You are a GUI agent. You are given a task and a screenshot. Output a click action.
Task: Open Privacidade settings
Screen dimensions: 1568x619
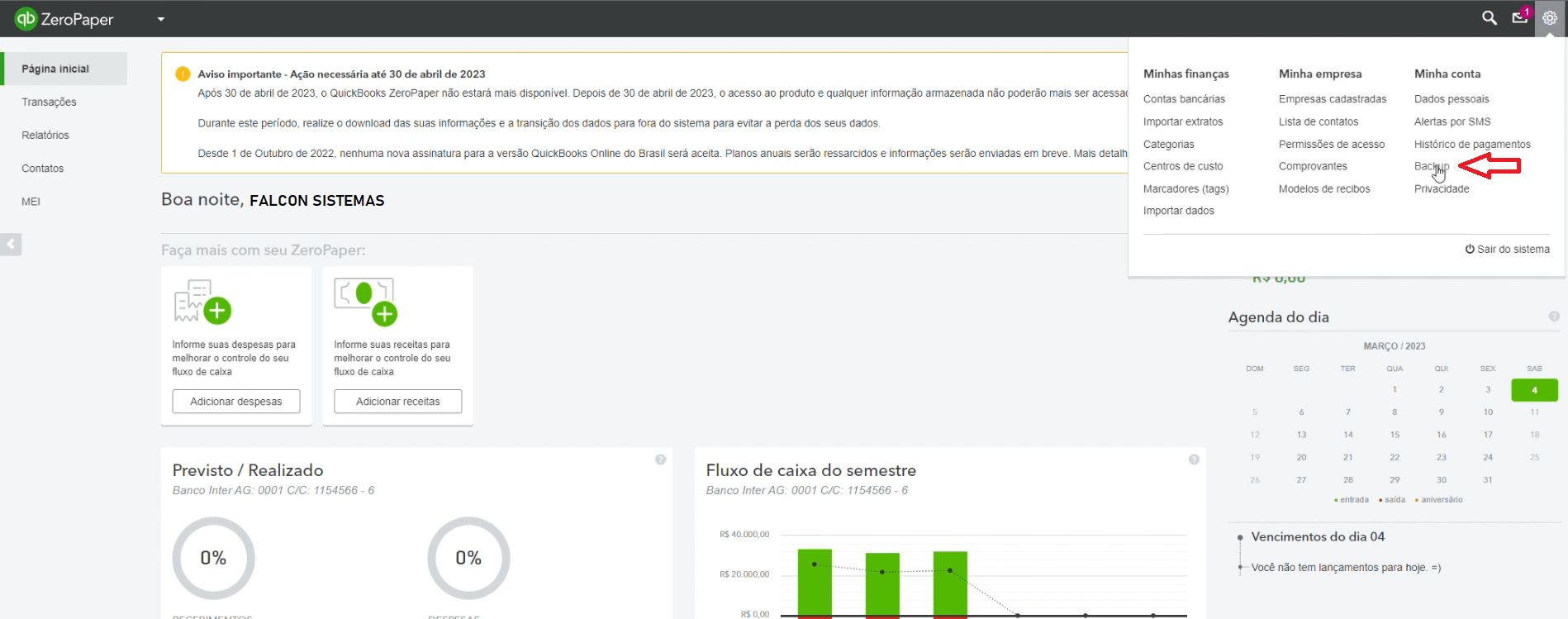pyautogui.click(x=1442, y=188)
